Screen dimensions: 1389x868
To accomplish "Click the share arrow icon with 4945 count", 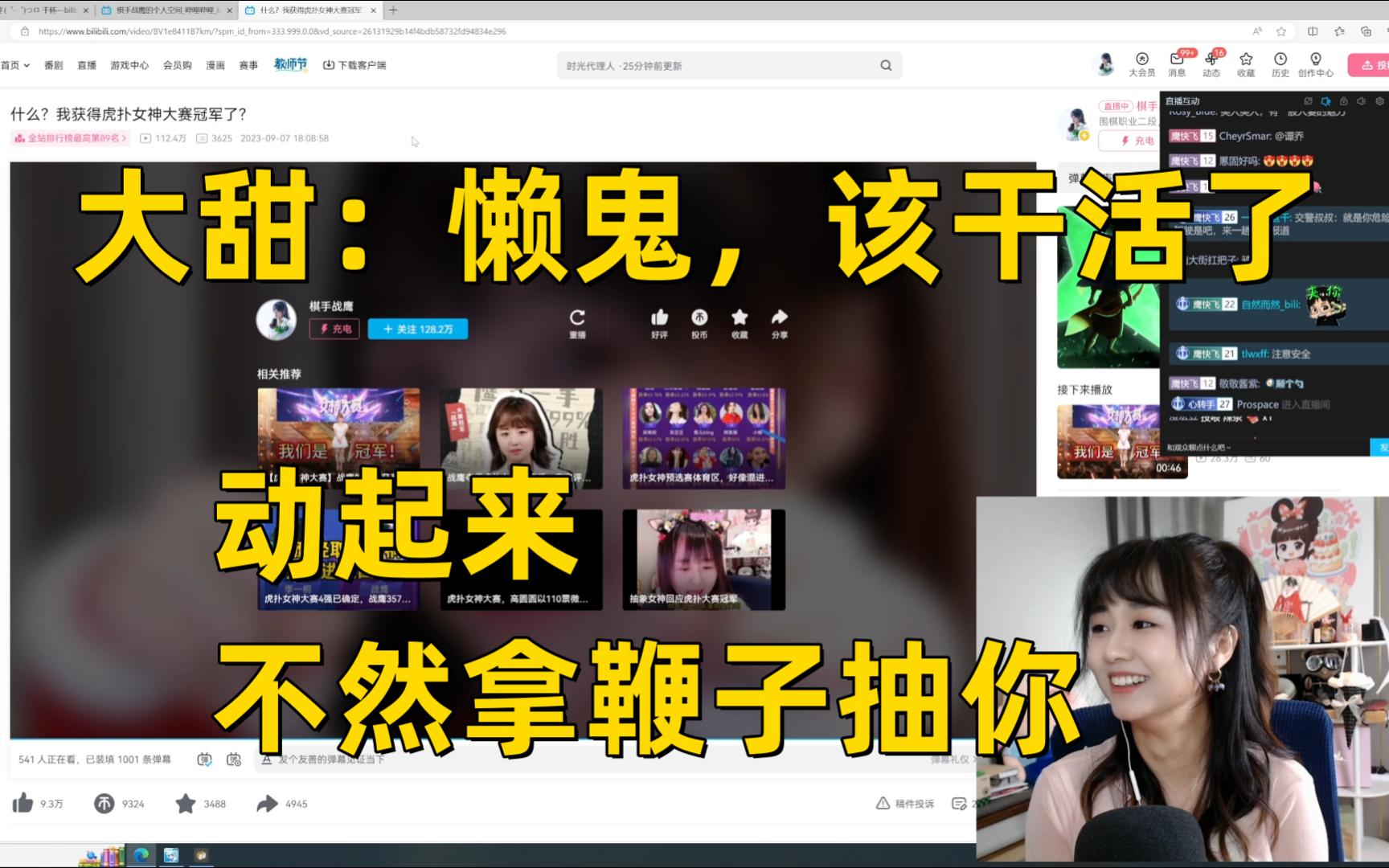I will (x=267, y=803).
